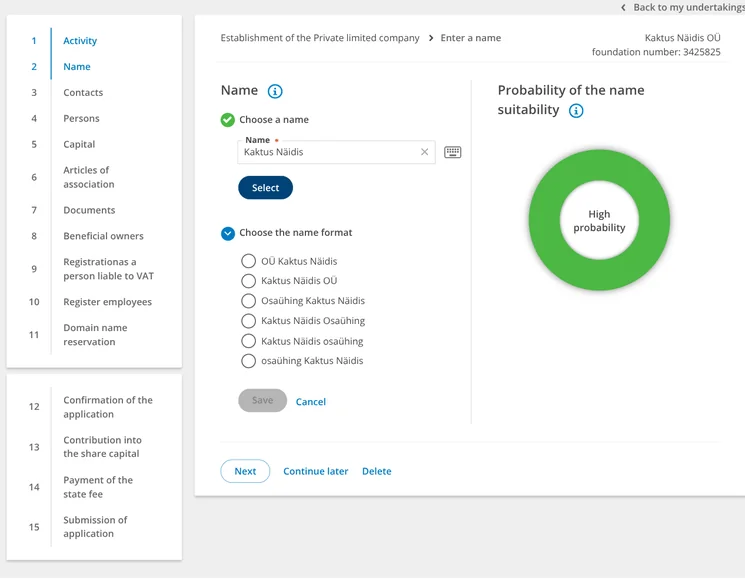Collapse the Choose the name format section
Screen dimensions: 745x581
click(228, 233)
